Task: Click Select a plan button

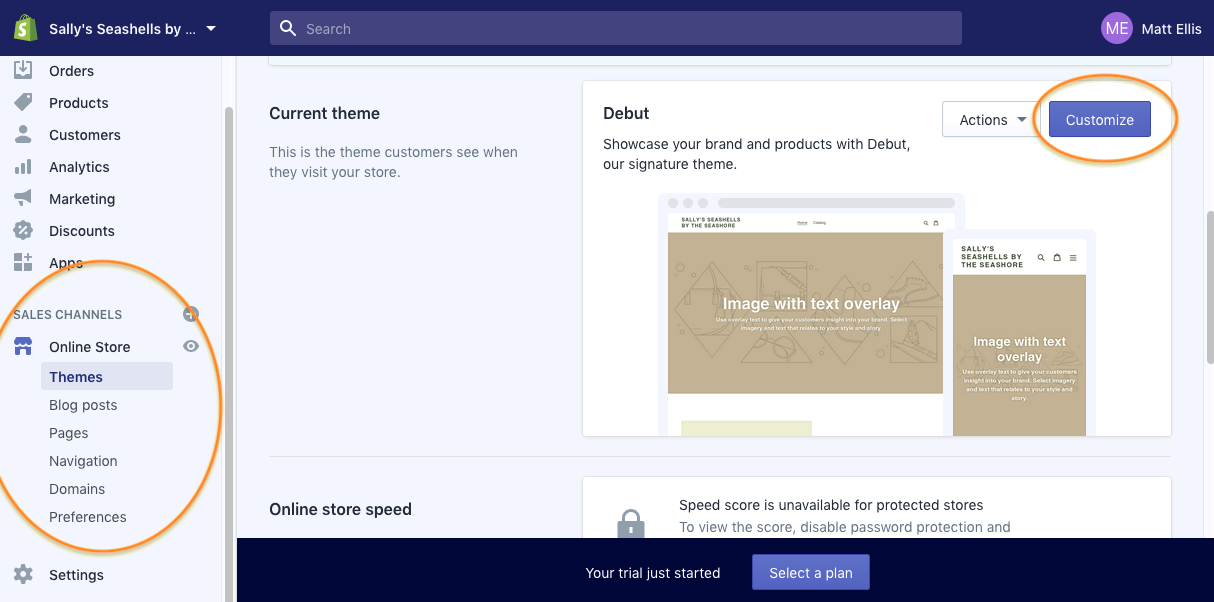Action: click(811, 573)
